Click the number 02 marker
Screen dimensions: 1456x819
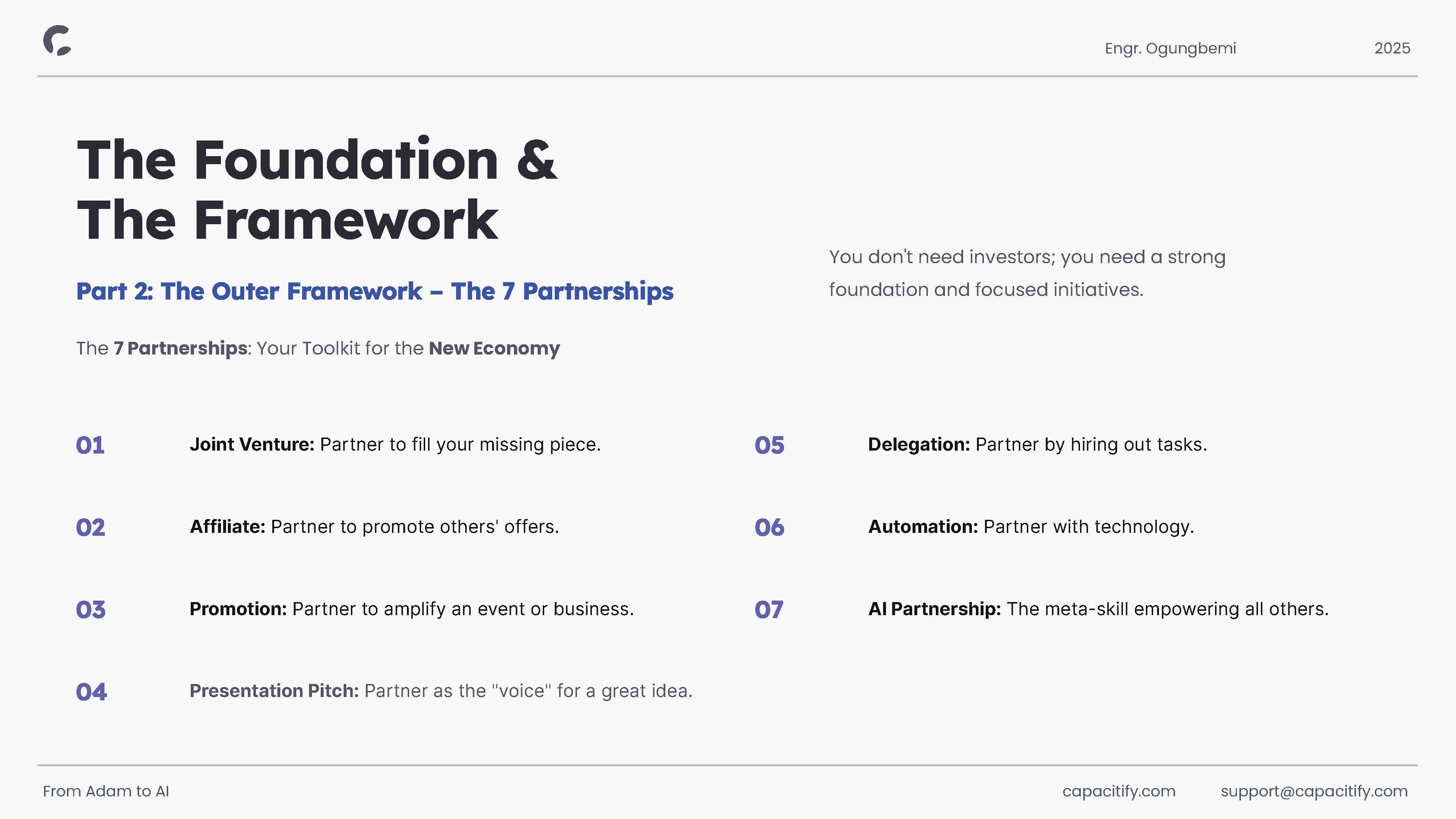point(90,528)
